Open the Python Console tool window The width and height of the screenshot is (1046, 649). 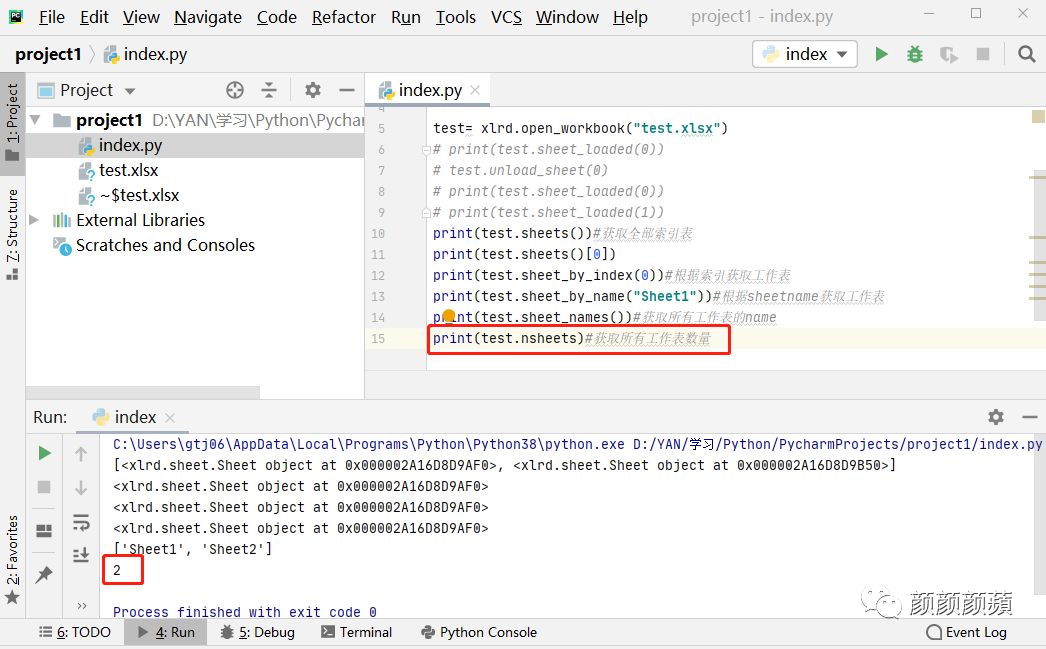479,632
